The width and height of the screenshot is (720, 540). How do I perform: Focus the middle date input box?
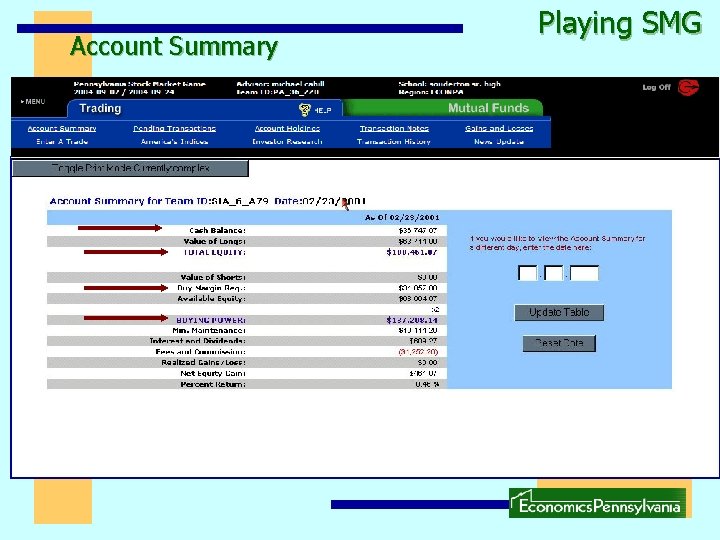[553, 273]
